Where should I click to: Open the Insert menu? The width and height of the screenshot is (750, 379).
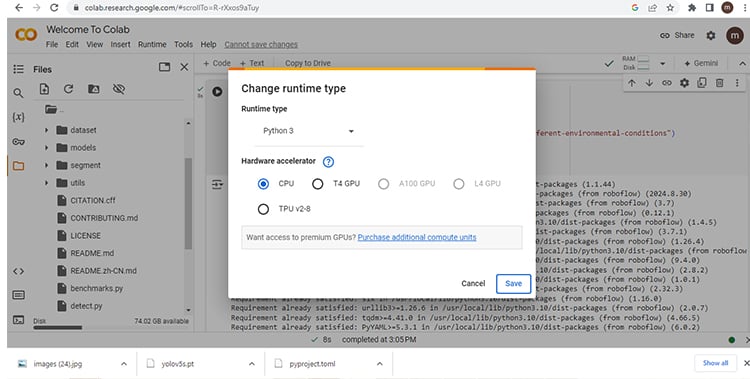[x=121, y=45]
